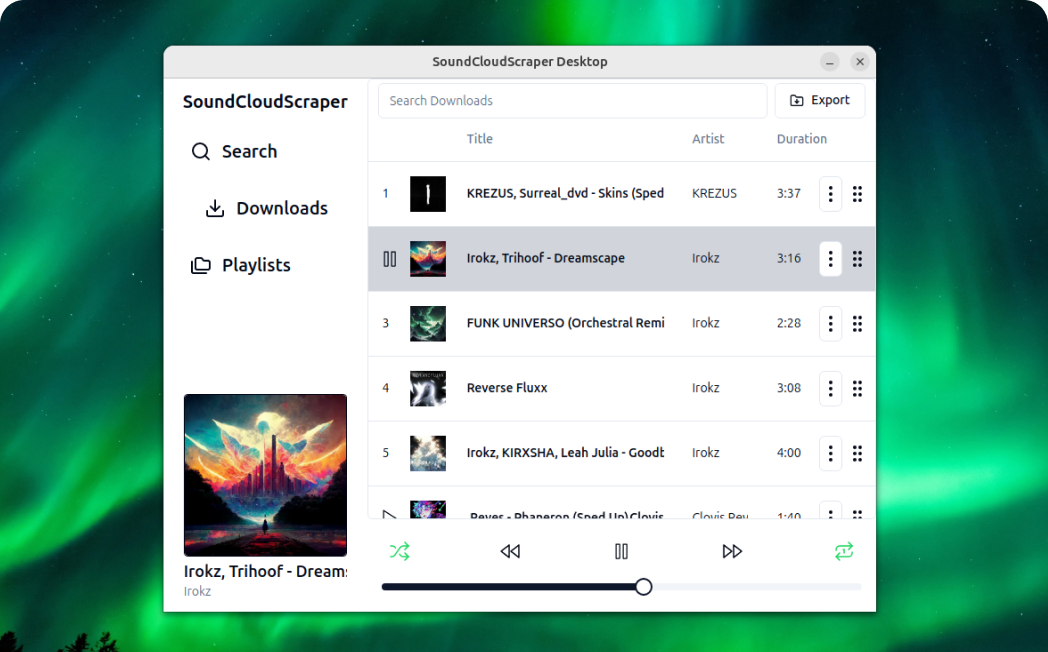This screenshot has height=652, width=1048.
Task: Open the options menu for Goodbye by Irokz
Action: point(830,453)
